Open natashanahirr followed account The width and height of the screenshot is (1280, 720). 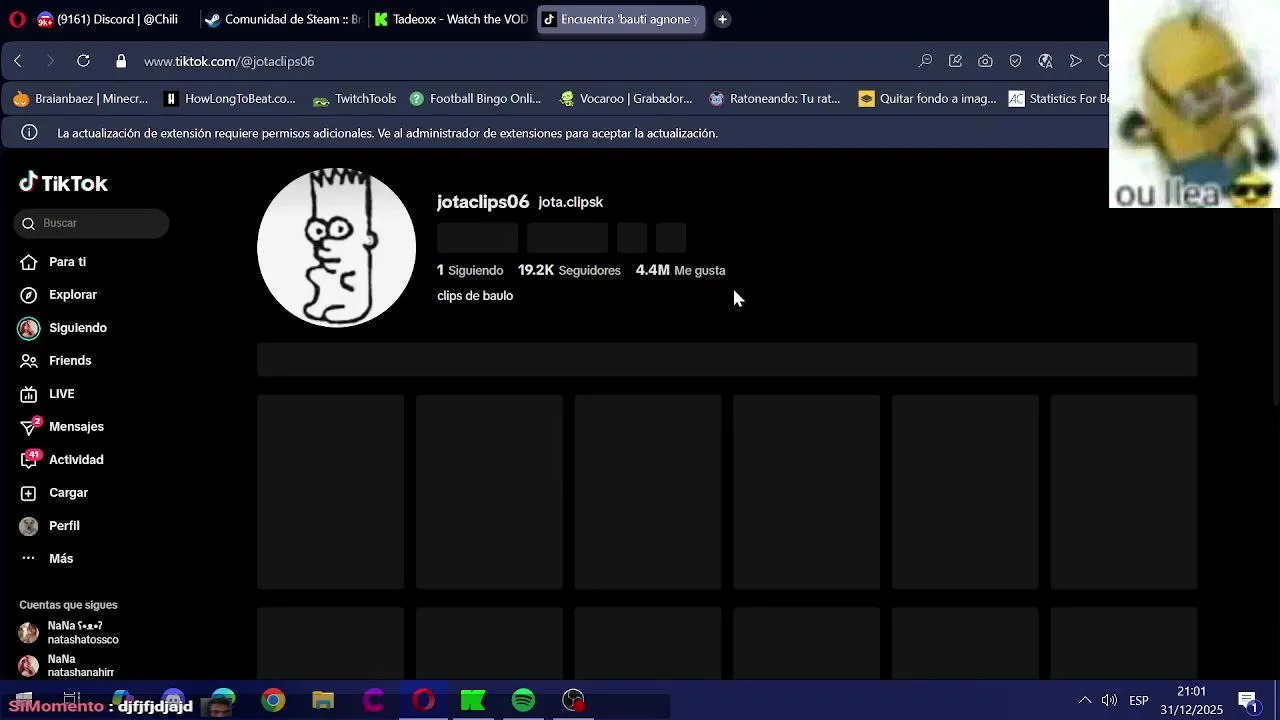(x=66, y=665)
